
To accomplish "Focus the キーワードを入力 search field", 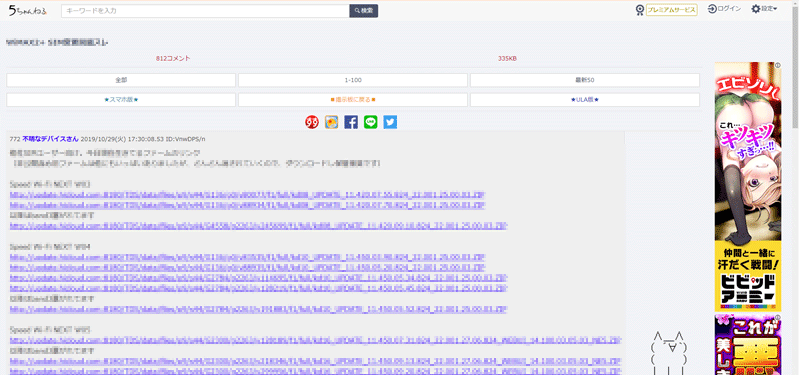I will point(205,11).
